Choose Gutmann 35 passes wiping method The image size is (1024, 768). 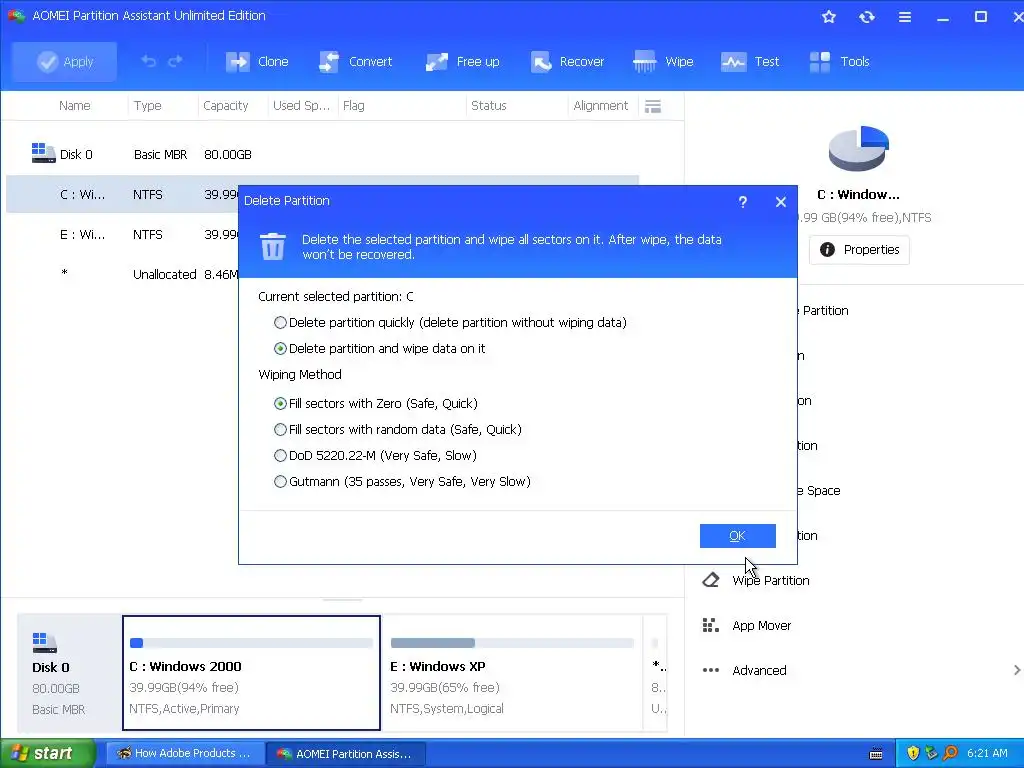tap(402, 482)
